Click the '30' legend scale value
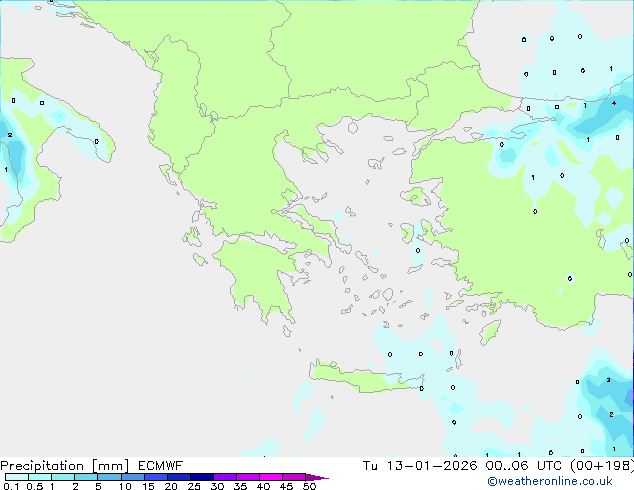 pyautogui.click(x=217, y=486)
